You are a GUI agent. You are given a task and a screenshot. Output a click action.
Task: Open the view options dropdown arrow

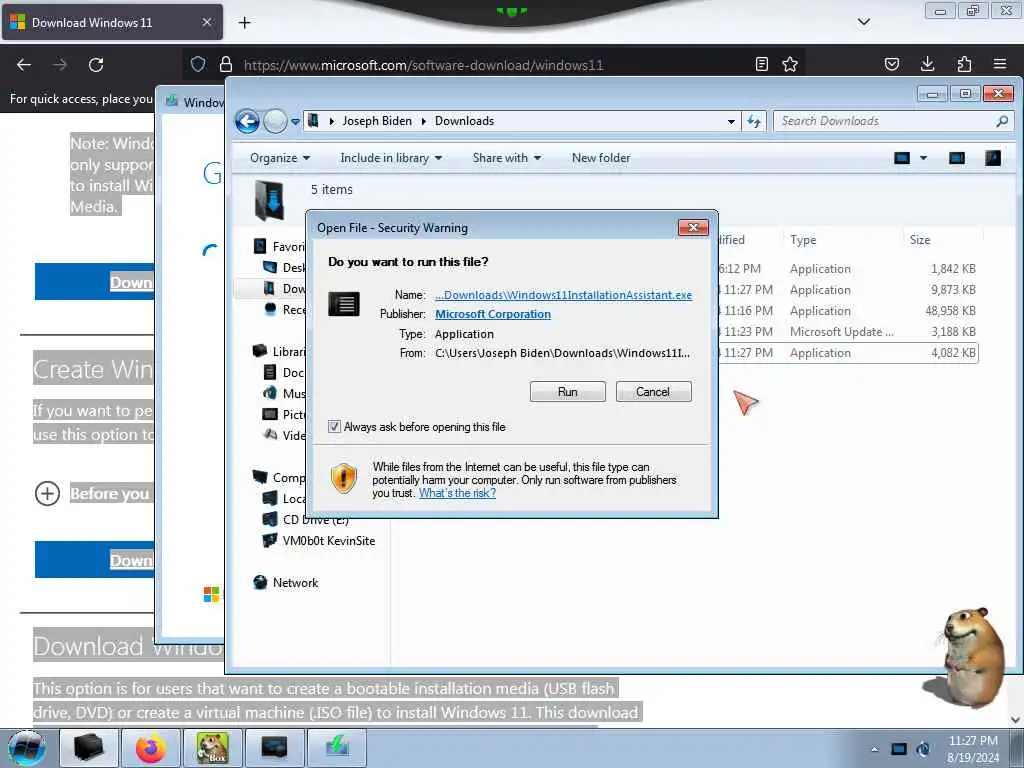[x=923, y=158]
